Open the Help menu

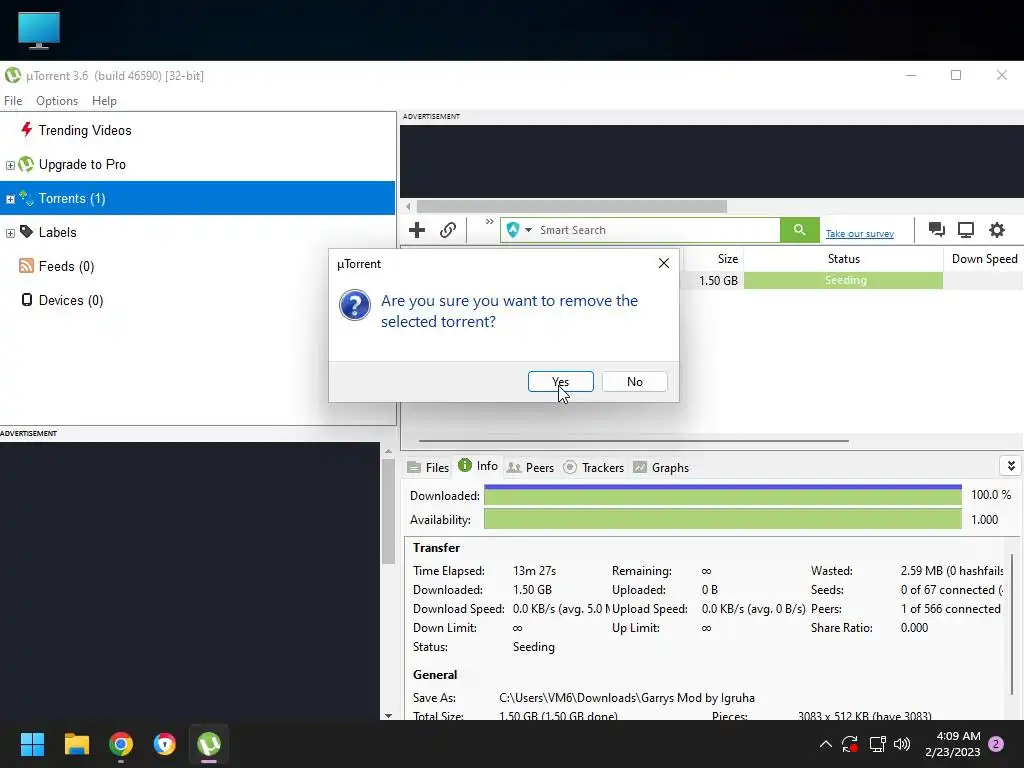104,101
